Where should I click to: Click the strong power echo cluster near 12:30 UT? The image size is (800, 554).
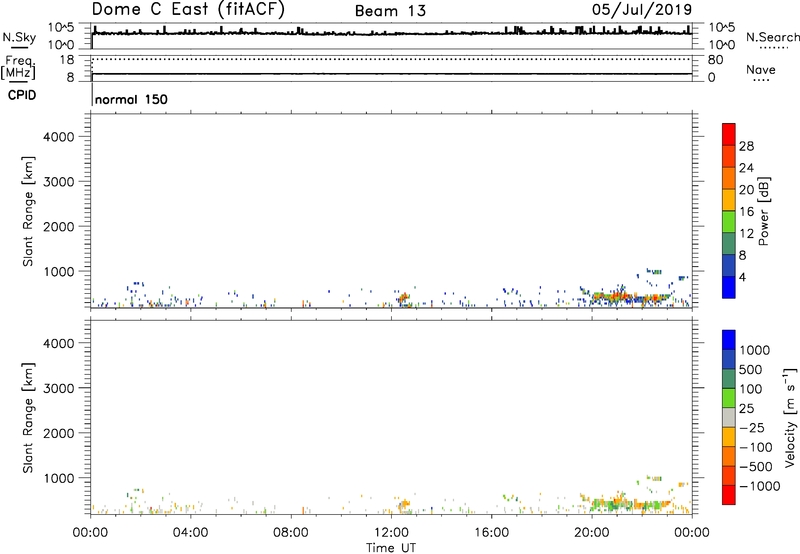tap(404, 297)
